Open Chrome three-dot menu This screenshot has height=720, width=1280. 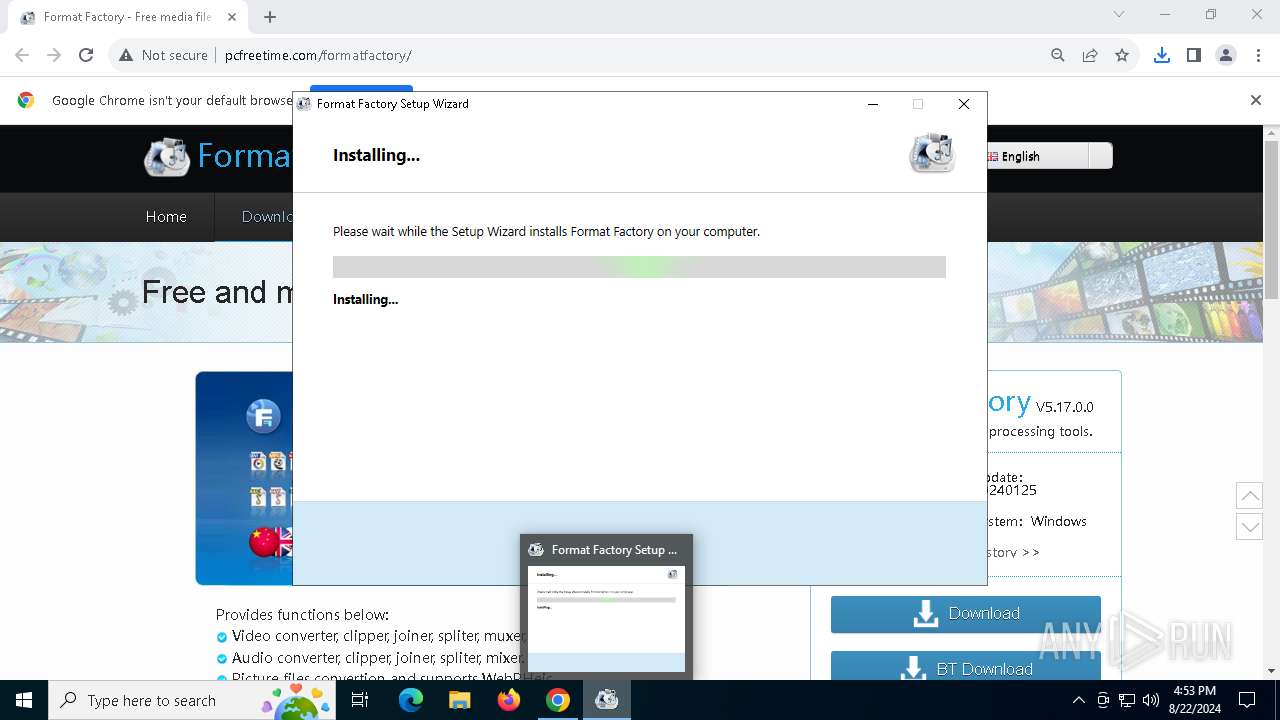1258,55
